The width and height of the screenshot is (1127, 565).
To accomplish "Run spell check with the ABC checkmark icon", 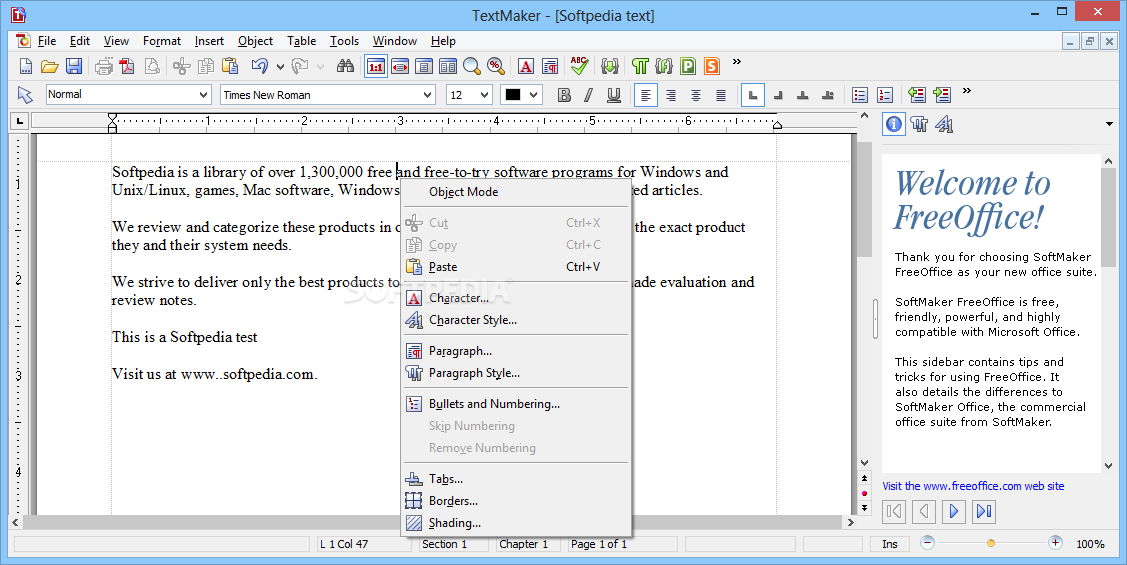I will [x=579, y=66].
